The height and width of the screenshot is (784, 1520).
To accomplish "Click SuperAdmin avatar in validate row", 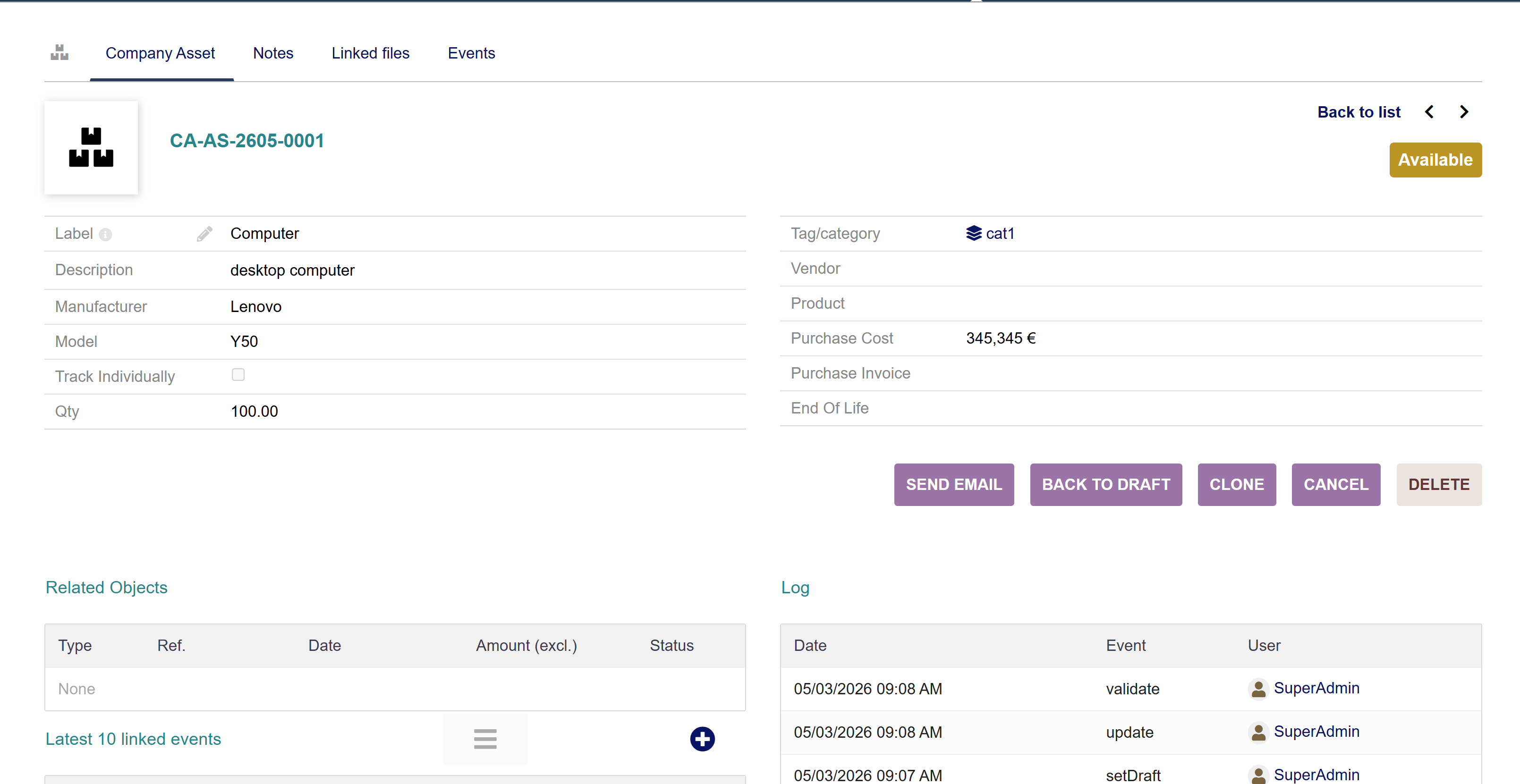I will (x=1258, y=689).
